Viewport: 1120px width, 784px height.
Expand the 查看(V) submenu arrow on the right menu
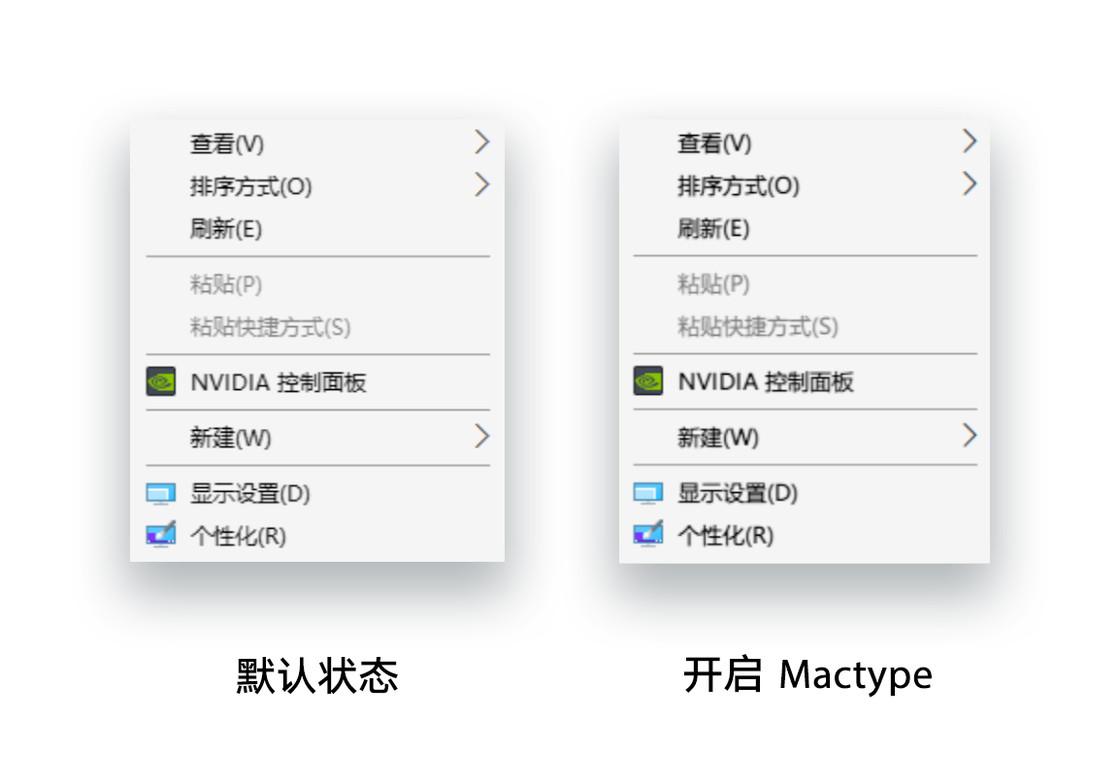[968, 141]
